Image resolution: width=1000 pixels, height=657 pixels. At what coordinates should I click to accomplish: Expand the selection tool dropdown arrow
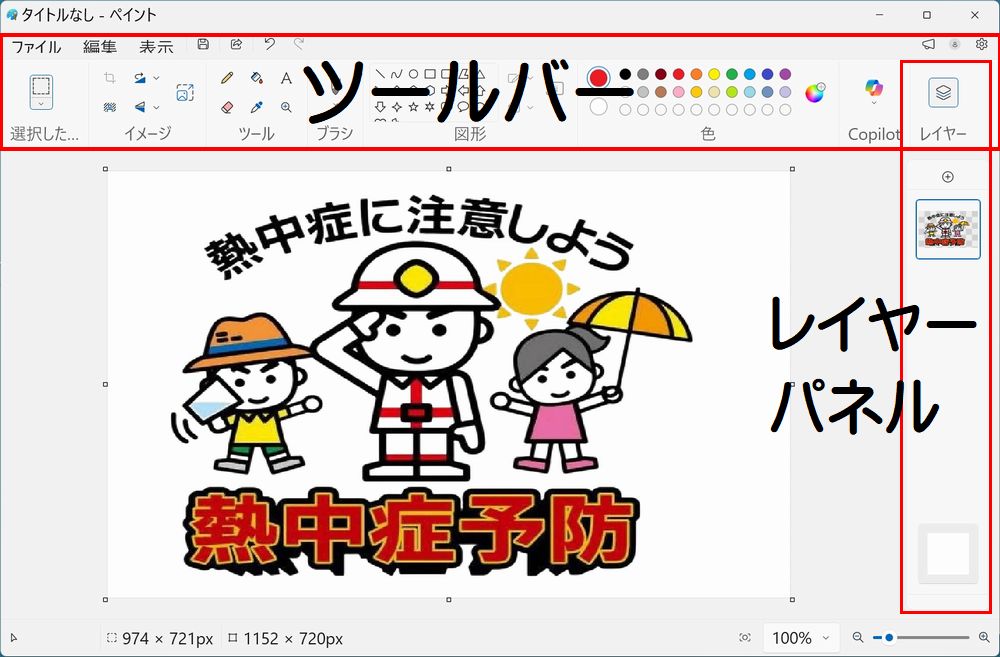[41, 103]
